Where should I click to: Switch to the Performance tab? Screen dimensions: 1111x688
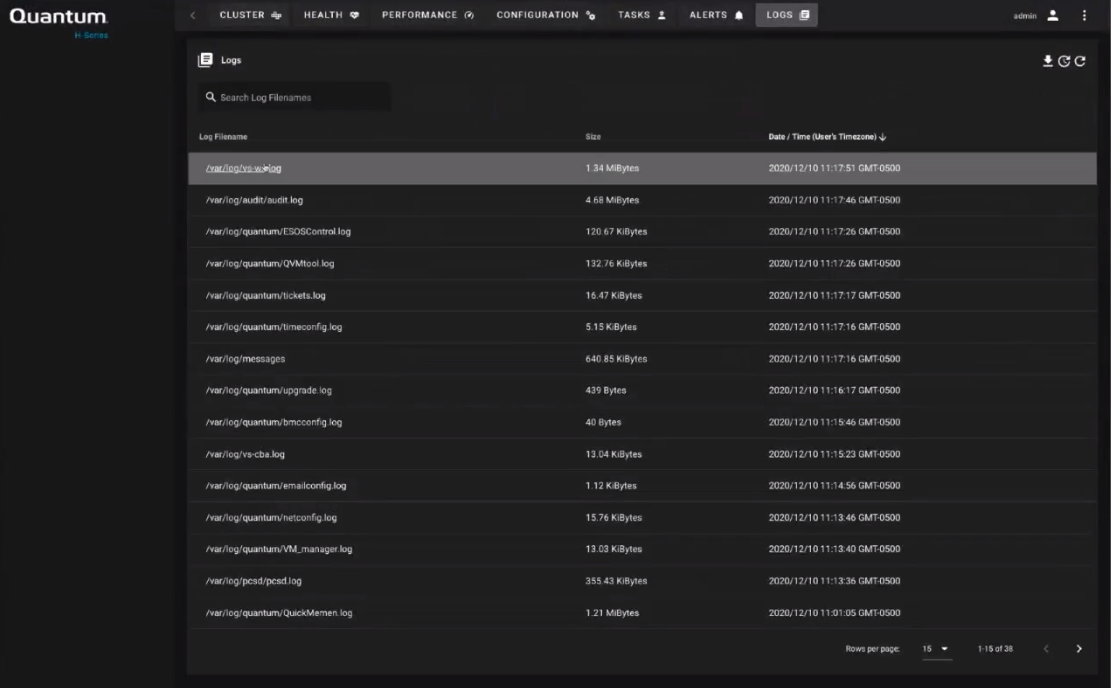(427, 15)
